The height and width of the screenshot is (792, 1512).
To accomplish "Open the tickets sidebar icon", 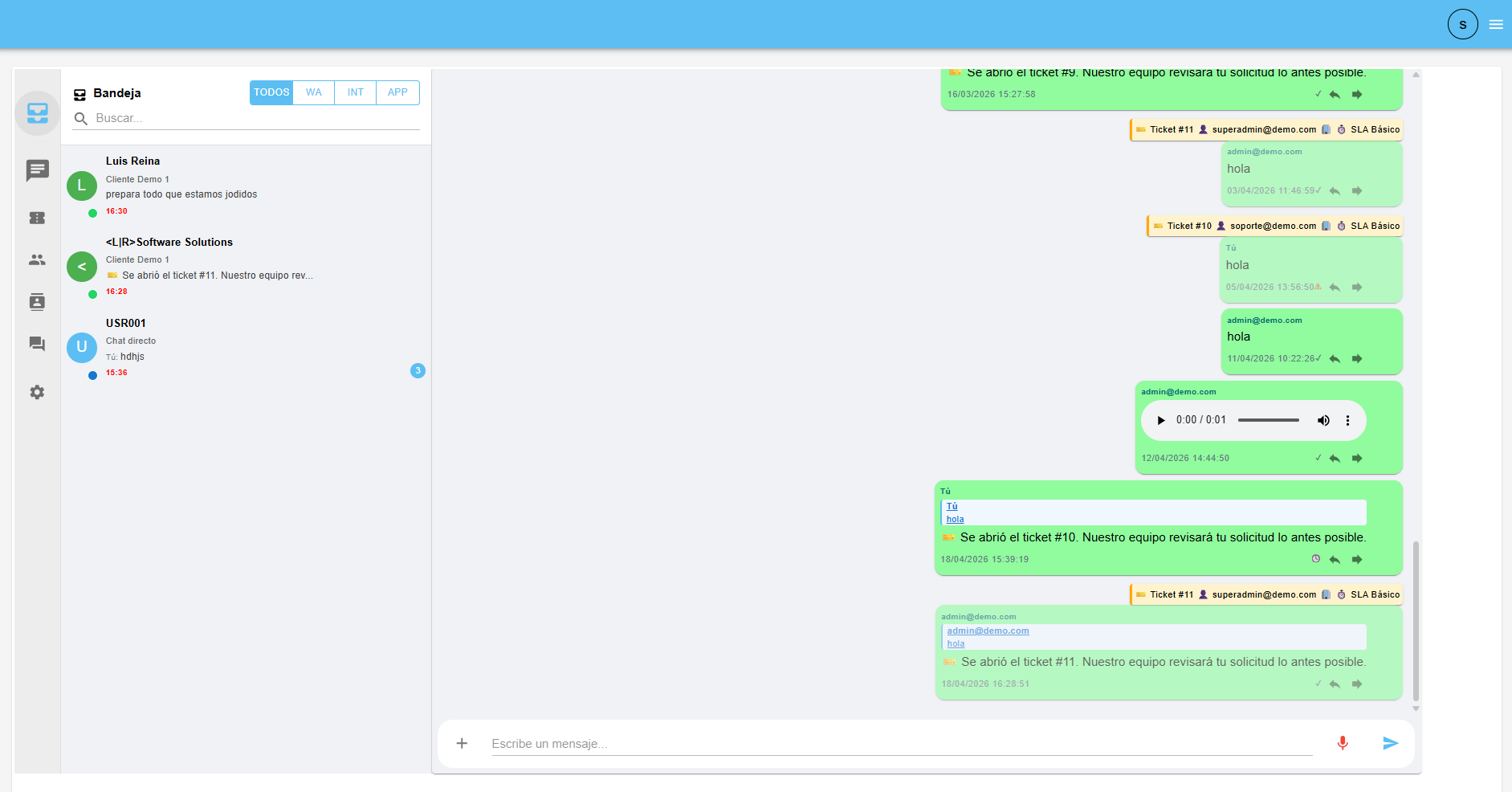I will coord(38,218).
